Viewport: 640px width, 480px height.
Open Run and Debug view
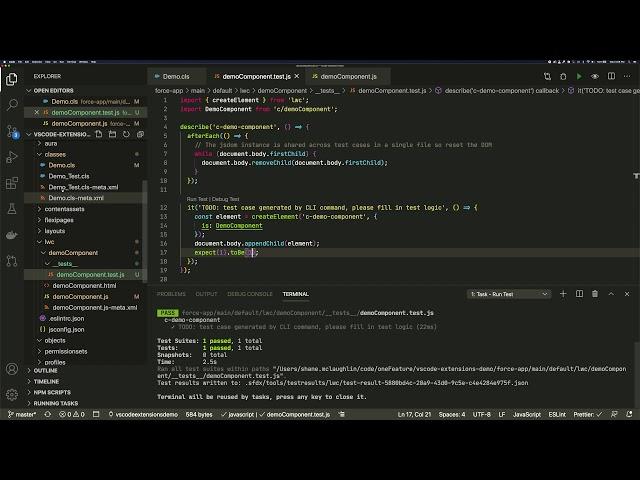[12, 157]
